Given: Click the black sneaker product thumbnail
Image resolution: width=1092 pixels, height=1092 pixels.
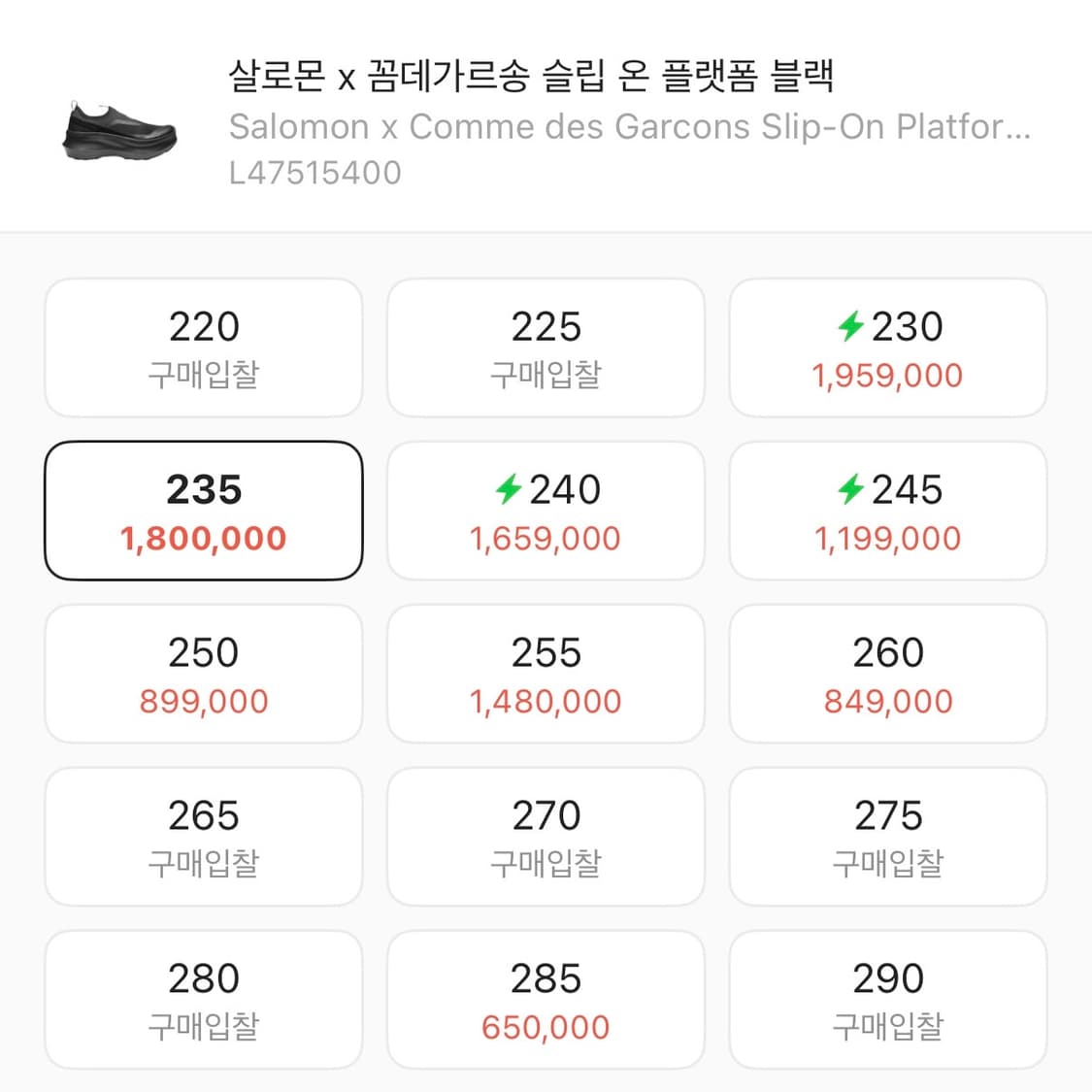Looking at the screenshot, I should [x=118, y=131].
